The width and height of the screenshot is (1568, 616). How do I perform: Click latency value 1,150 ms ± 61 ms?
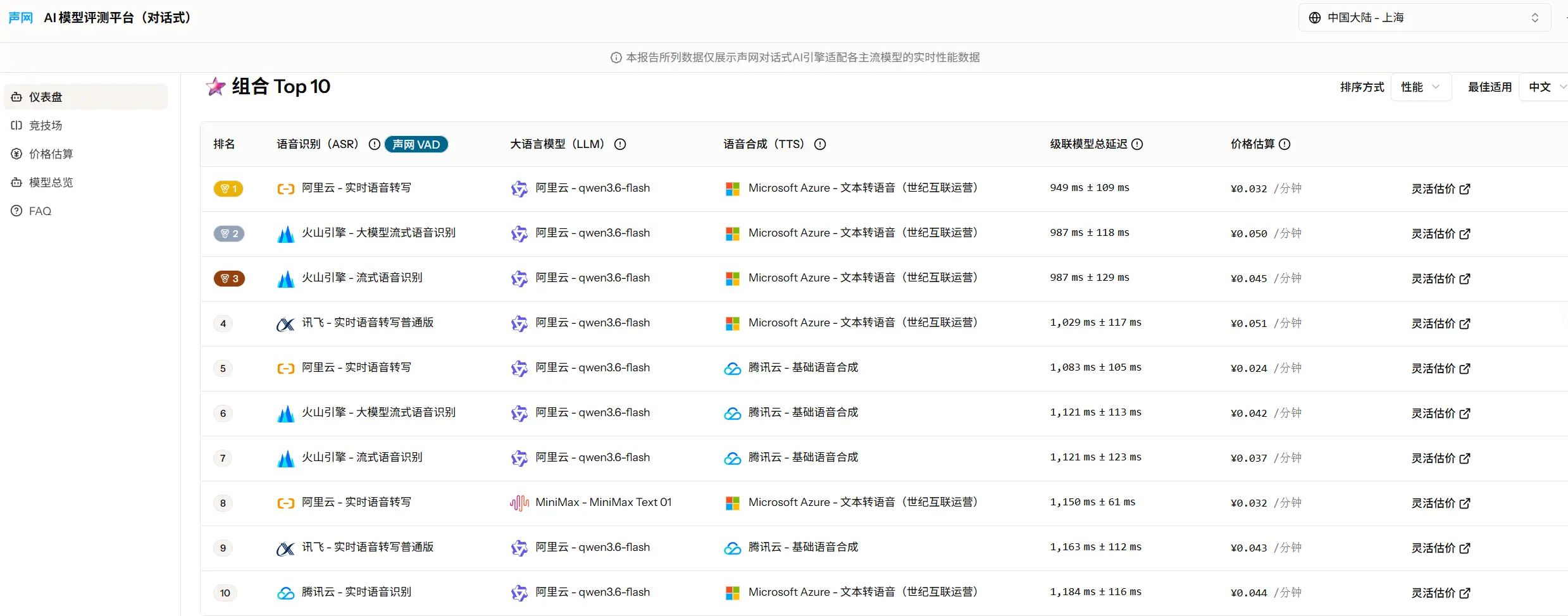[x=1093, y=502]
